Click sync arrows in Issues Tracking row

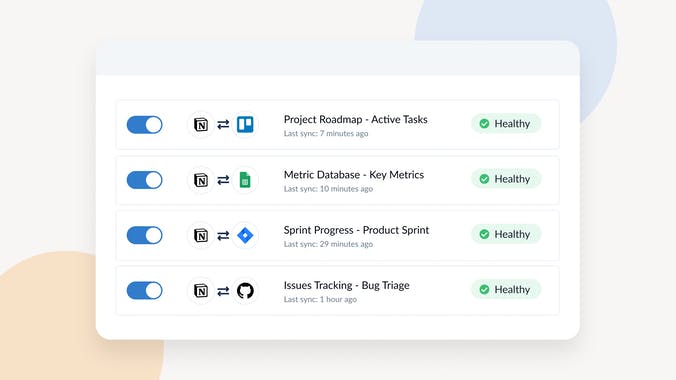click(x=223, y=291)
